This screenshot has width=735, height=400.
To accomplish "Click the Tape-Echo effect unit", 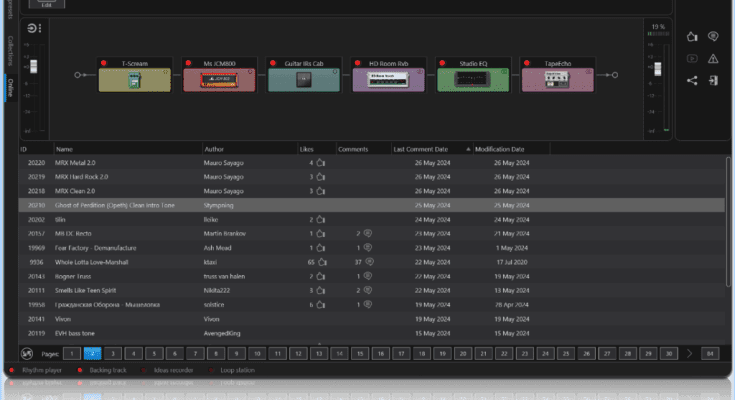I will (558, 80).
